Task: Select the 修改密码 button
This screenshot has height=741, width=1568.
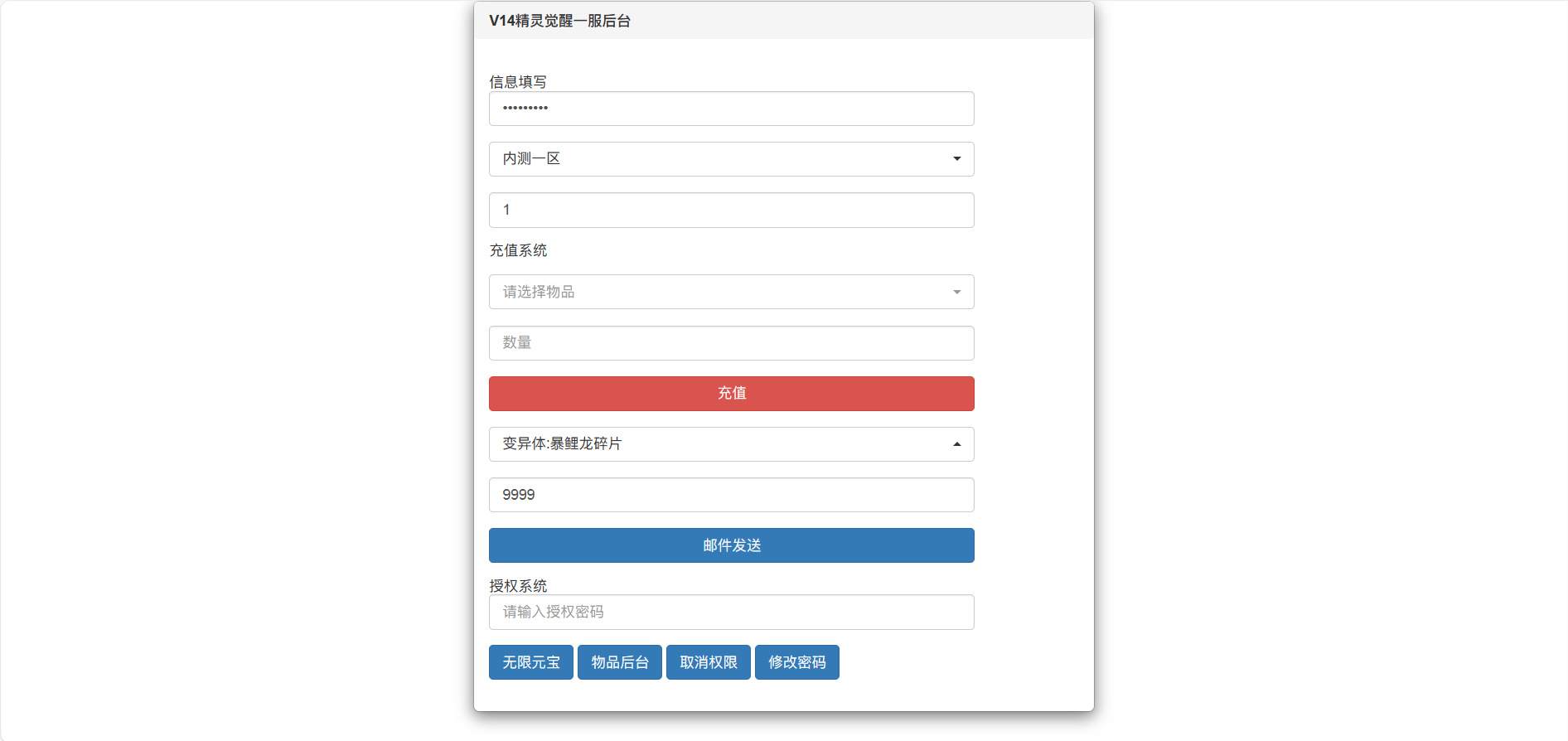Action: coord(796,662)
